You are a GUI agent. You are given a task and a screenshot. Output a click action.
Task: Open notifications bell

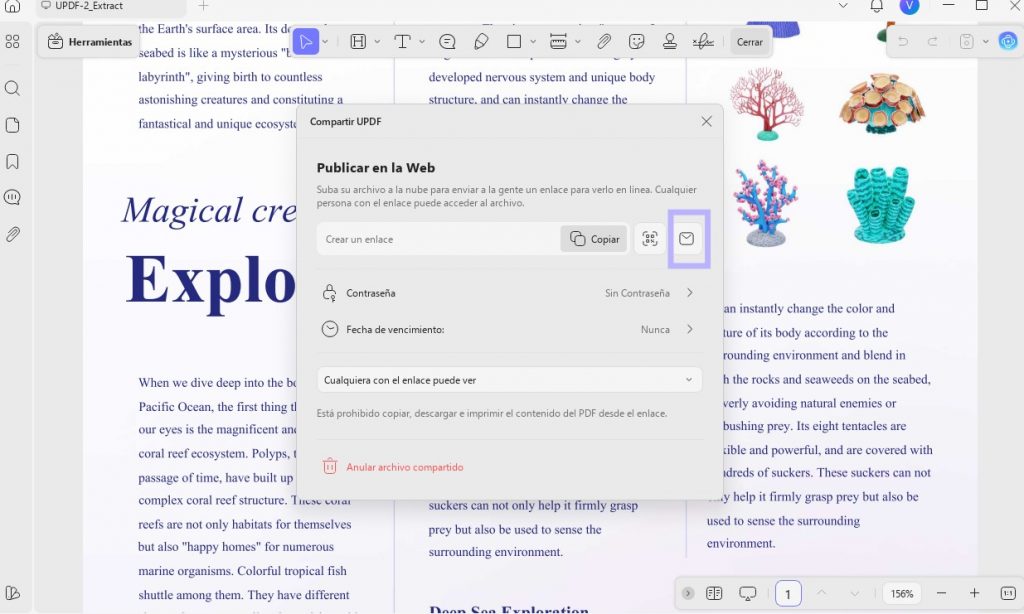[876, 6]
